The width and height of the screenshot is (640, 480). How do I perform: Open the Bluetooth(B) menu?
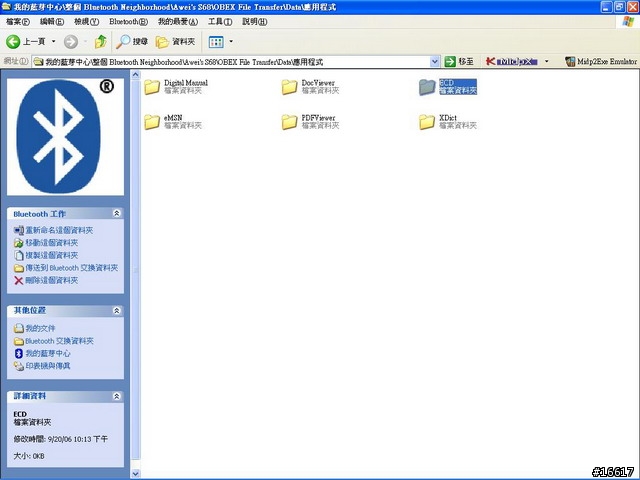pos(128,22)
